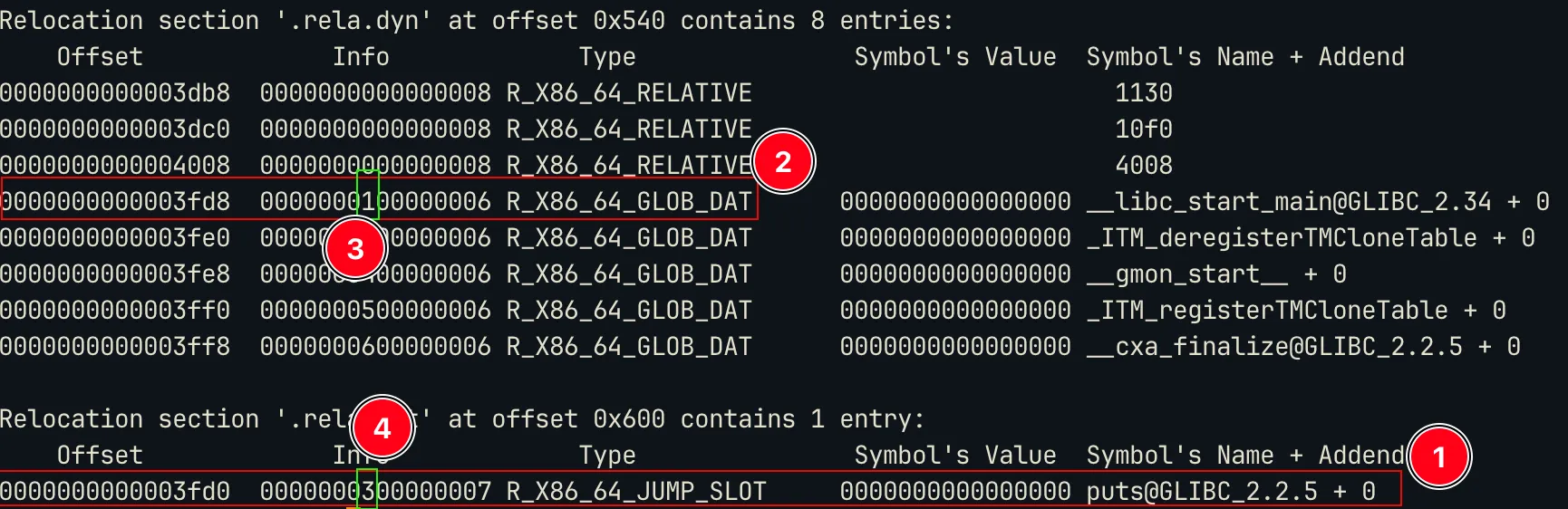Screen dimensions: 1568x509
Task: Click the red annotation badge numbered 4
Action: 382,427
